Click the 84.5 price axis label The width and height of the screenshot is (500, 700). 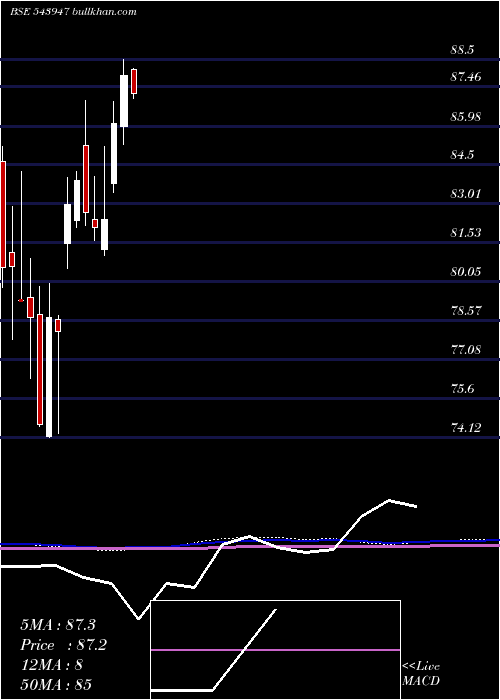[x=462, y=155]
